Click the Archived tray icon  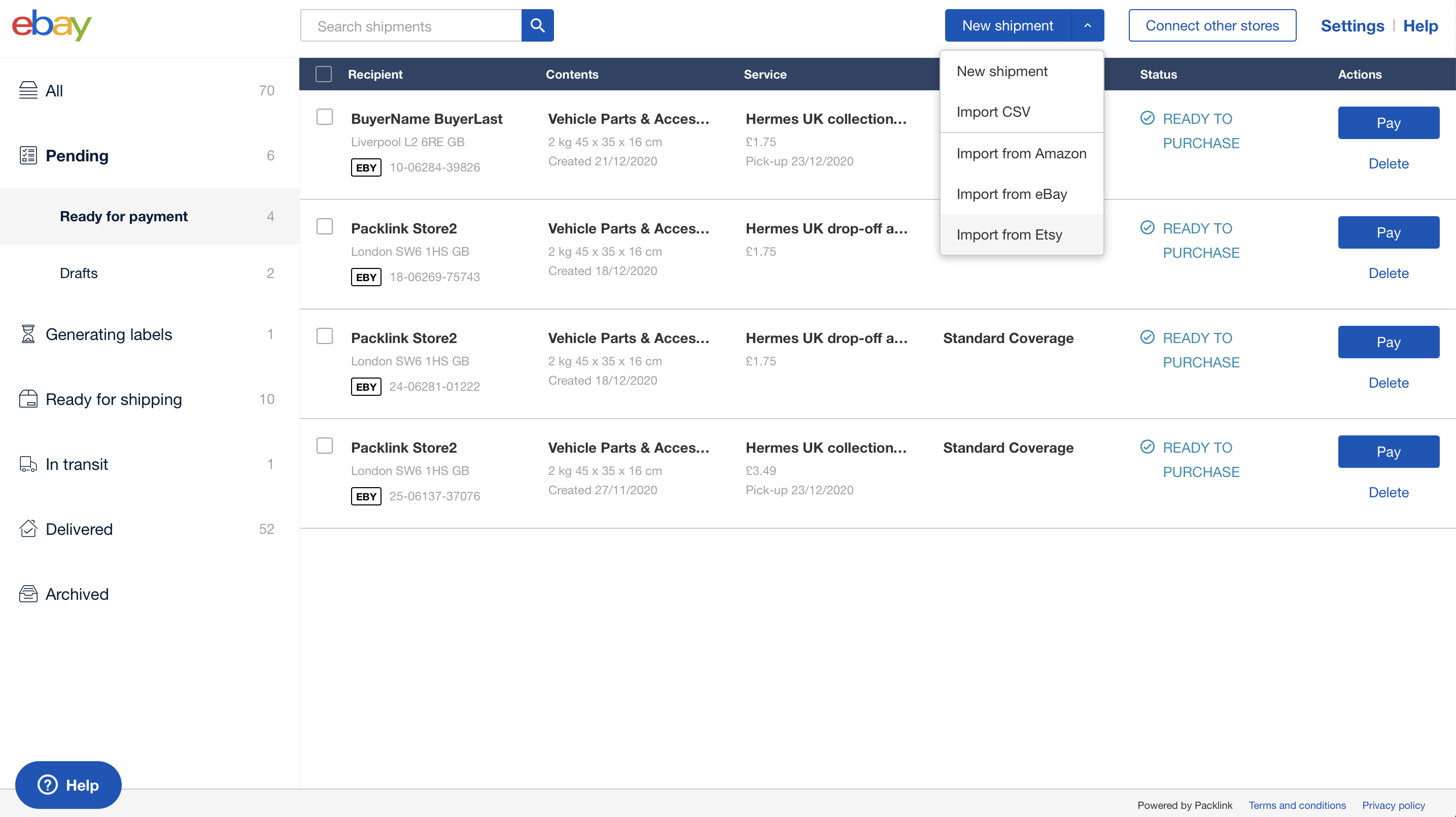pyautogui.click(x=28, y=594)
